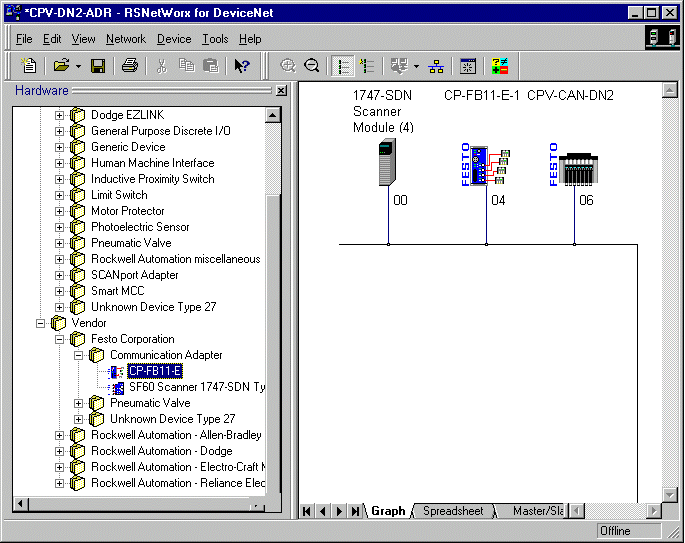
Task: Open the Help menu
Action: pos(250,39)
